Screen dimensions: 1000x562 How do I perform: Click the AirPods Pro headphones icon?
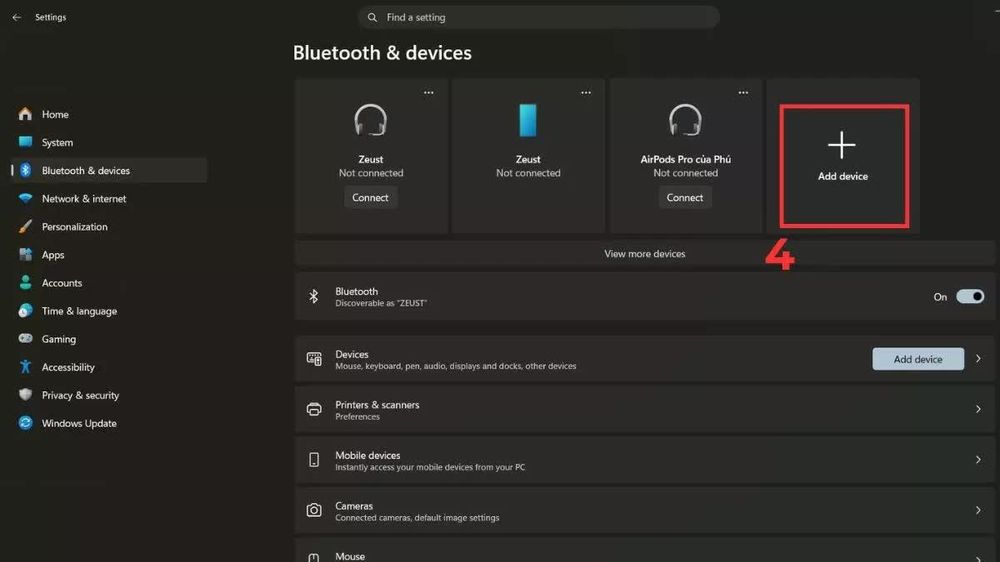click(685, 121)
